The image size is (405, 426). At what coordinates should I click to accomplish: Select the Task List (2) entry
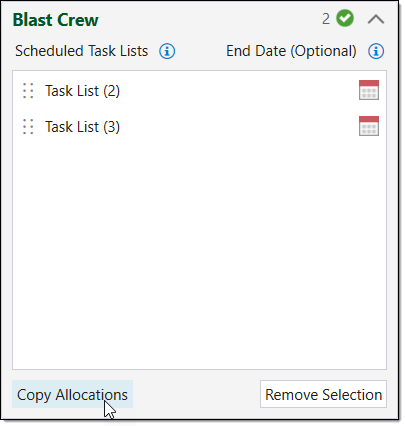click(x=82, y=91)
